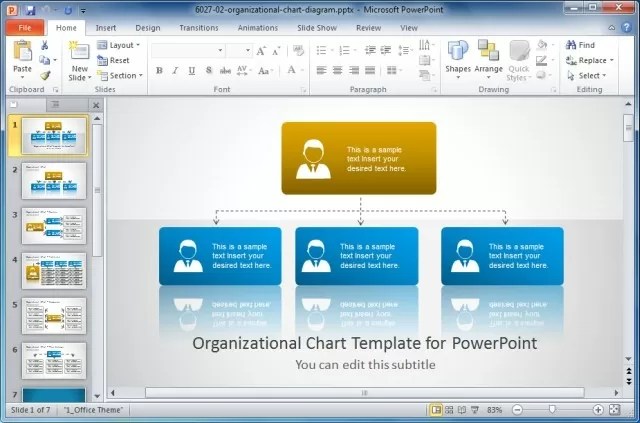
Task: Click the zoom slider handle
Action: 552,409
